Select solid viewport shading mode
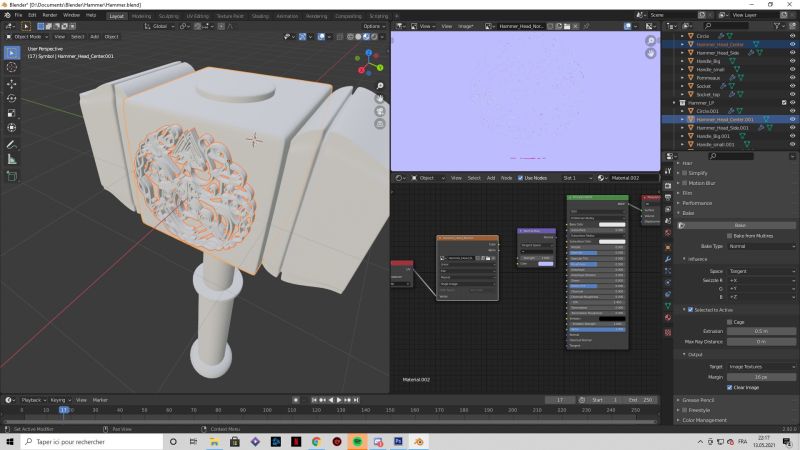800x450 pixels. (x=358, y=37)
